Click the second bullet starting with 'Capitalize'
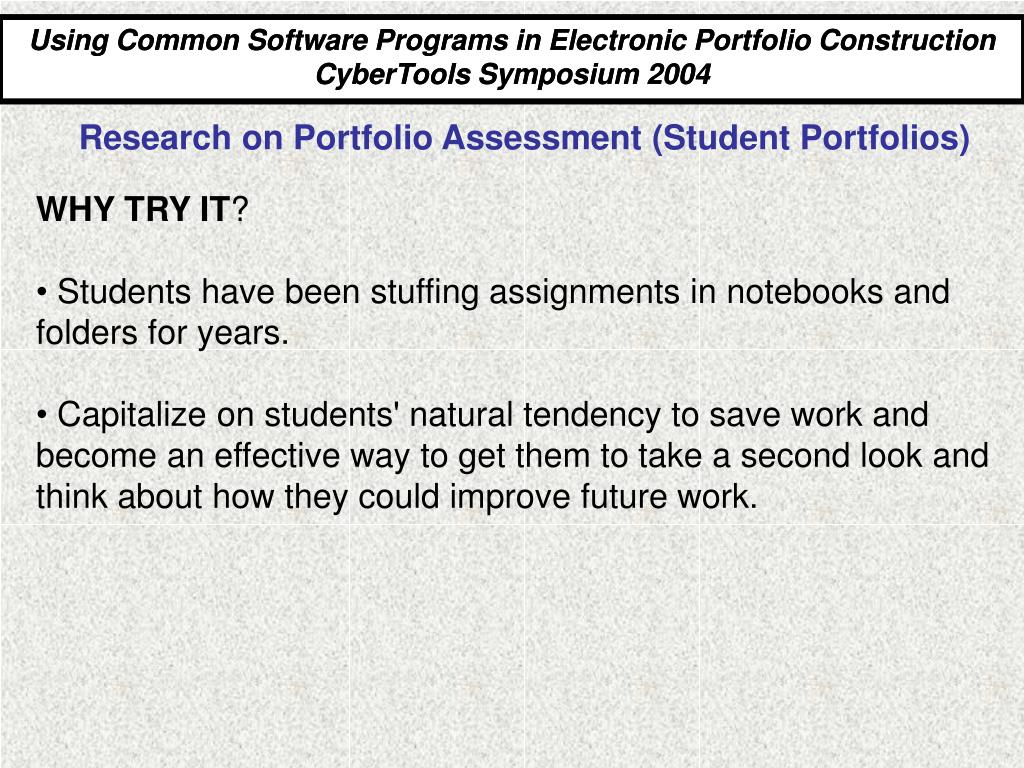The image size is (1024, 768). pos(513,455)
